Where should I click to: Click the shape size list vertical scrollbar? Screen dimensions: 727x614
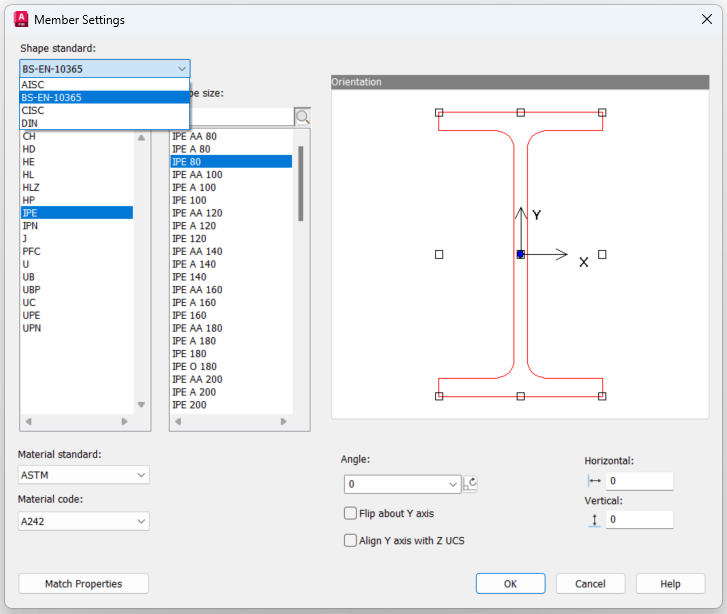[301, 183]
